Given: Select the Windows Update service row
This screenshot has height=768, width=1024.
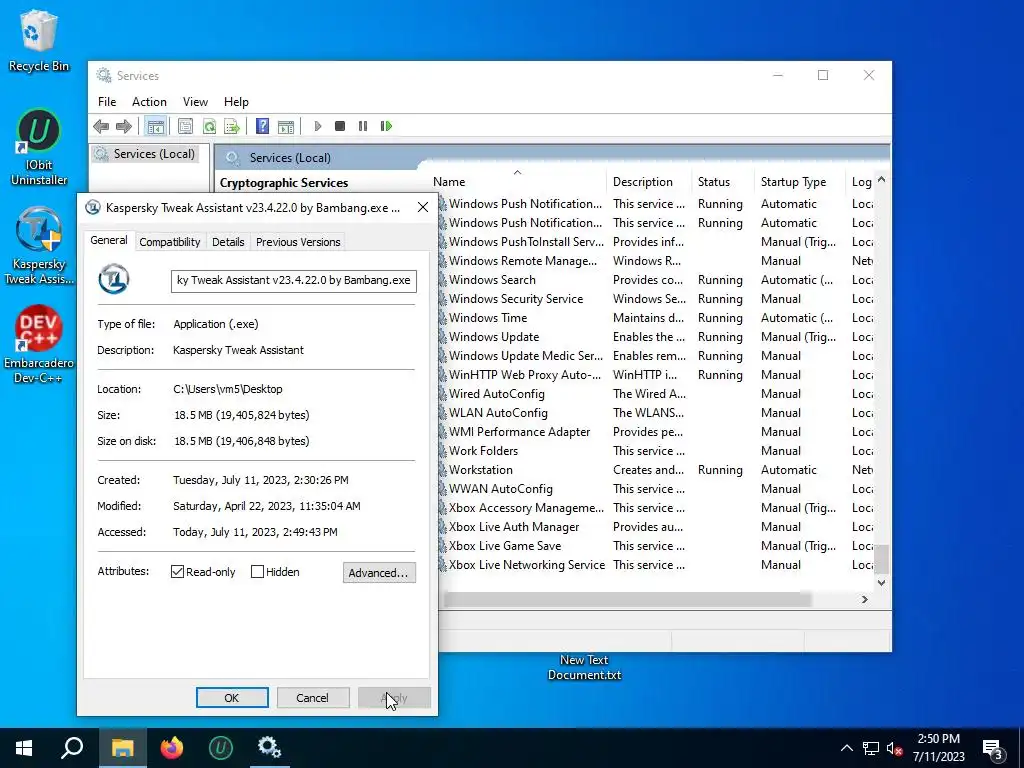Looking at the screenshot, I should (655, 337).
